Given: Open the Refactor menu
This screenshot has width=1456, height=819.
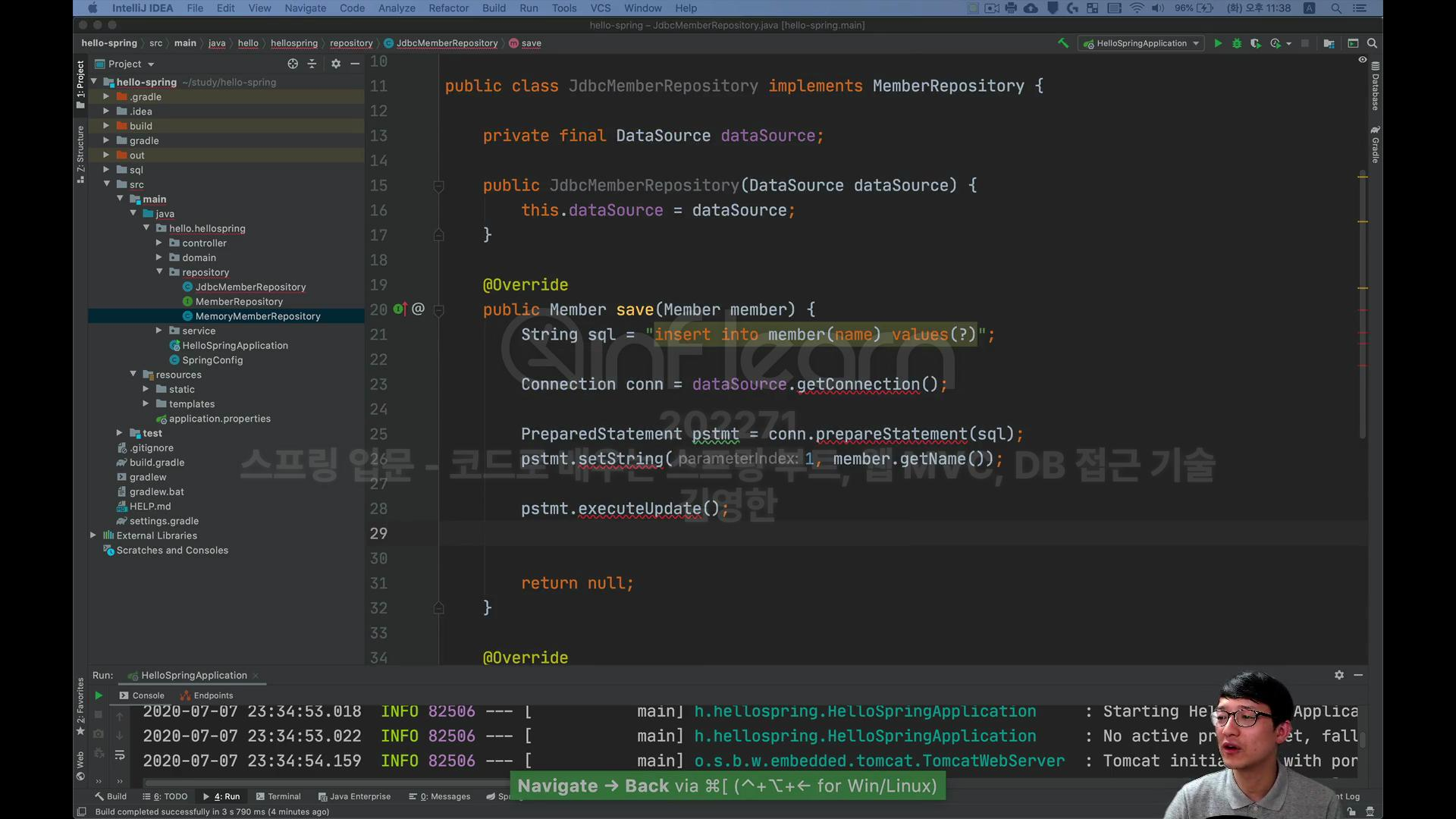Looking at the screenshot, I should pyautogui.click(x=448, y=8).
